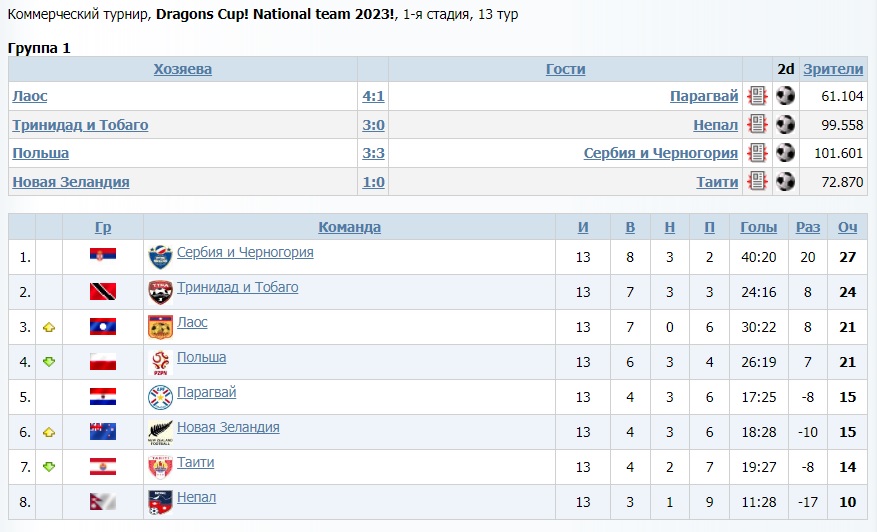Click the Serbia and Montenegro flag icon
Image resolution: width=877 pixels, height=532 pixels.
coord(103,256)
